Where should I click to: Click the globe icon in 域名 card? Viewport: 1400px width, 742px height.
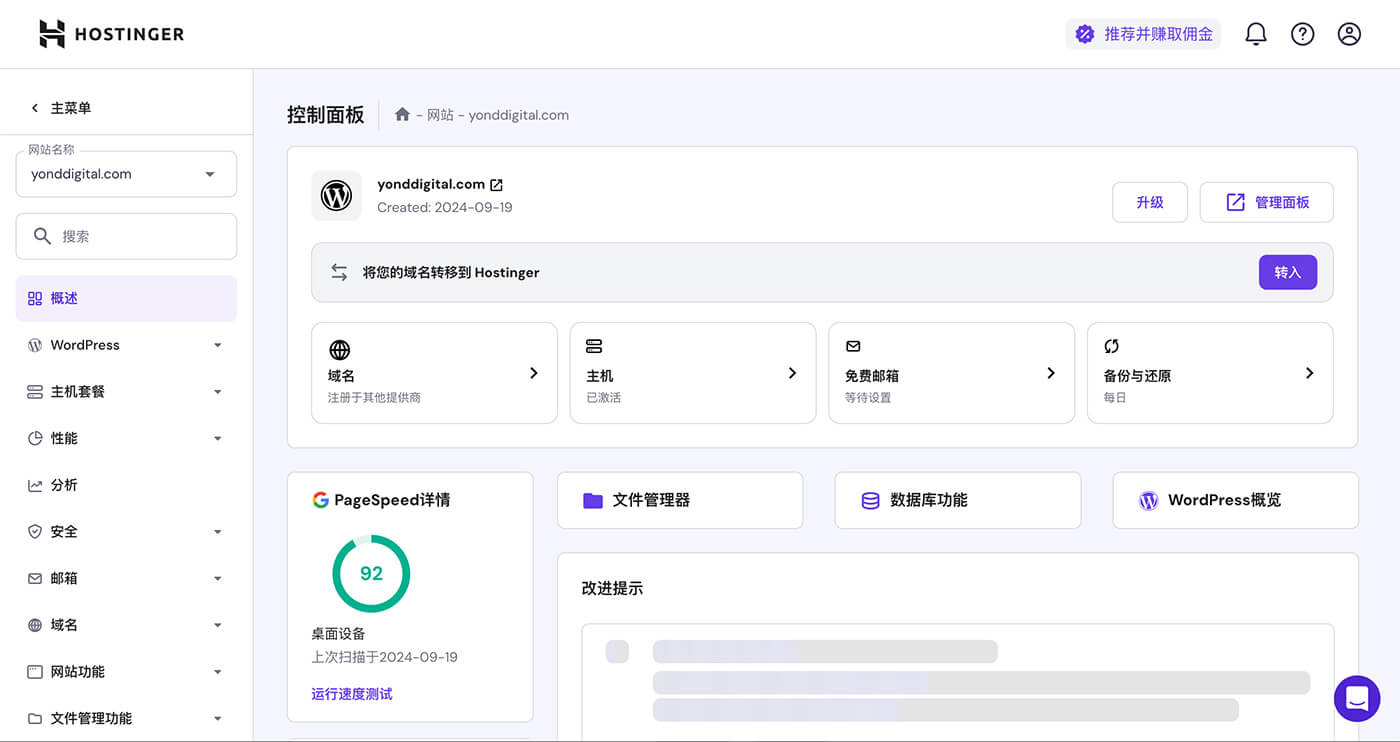tap(340, 350)
